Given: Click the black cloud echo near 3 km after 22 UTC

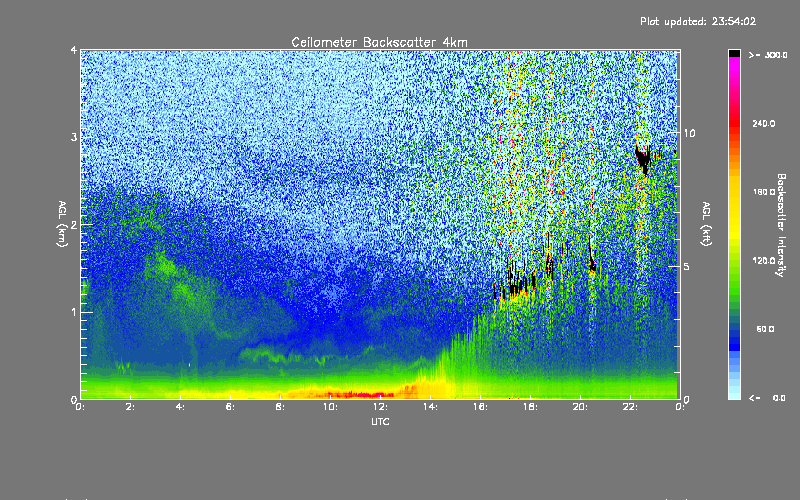Looking at the screenshot, I should 643,159.
